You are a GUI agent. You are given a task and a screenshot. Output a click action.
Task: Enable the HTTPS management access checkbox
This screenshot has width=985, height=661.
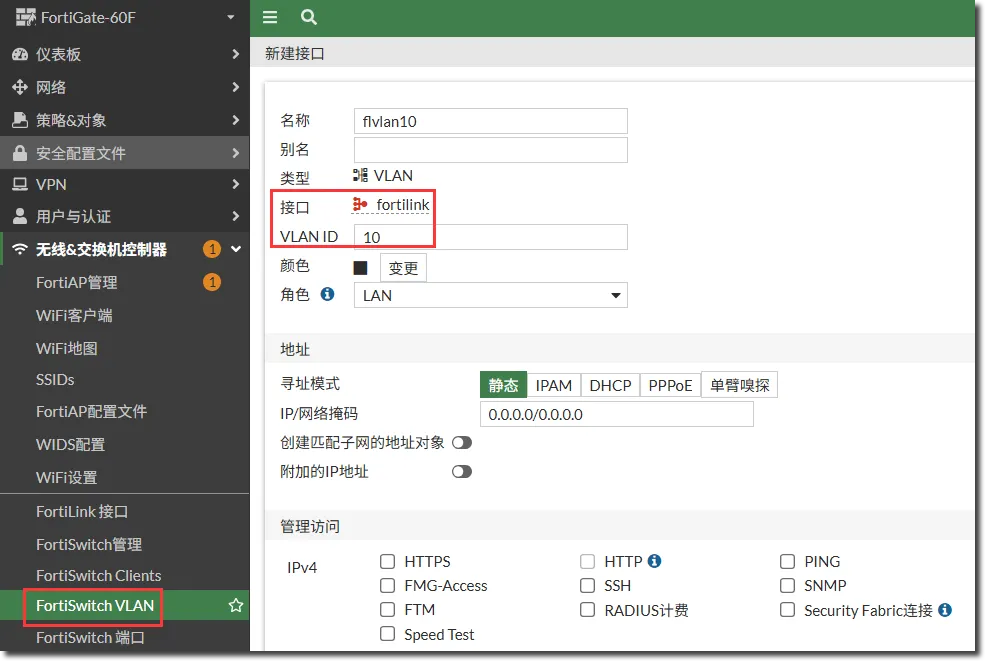[x=388, y=562]
